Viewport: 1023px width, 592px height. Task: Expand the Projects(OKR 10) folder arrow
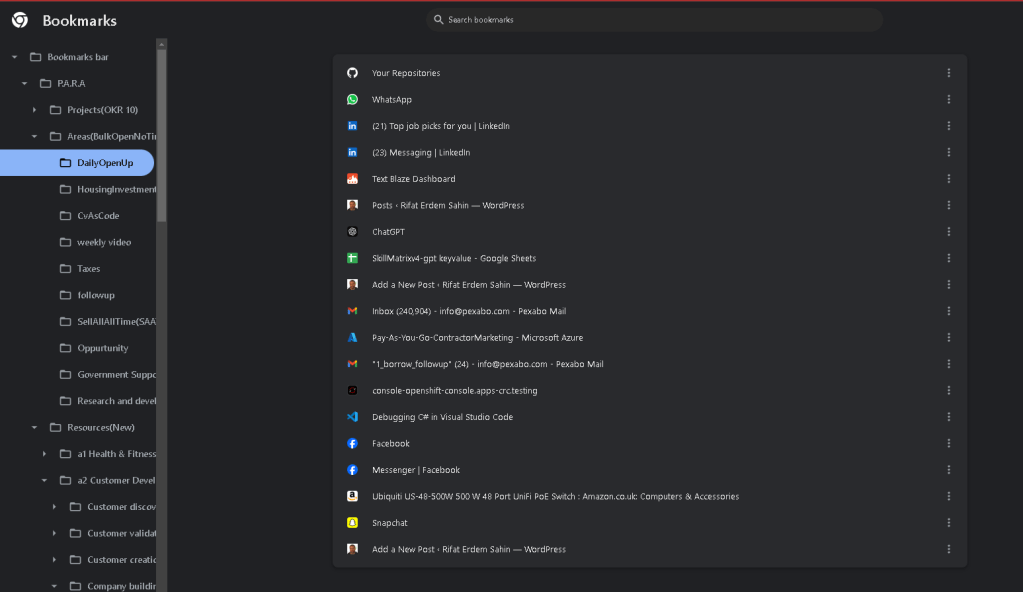(35, 110)
